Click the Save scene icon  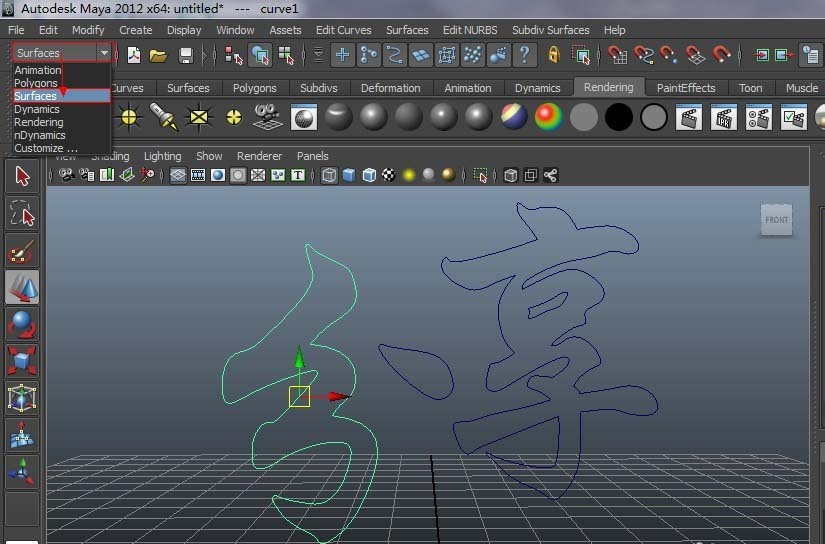tap(185, 54)
